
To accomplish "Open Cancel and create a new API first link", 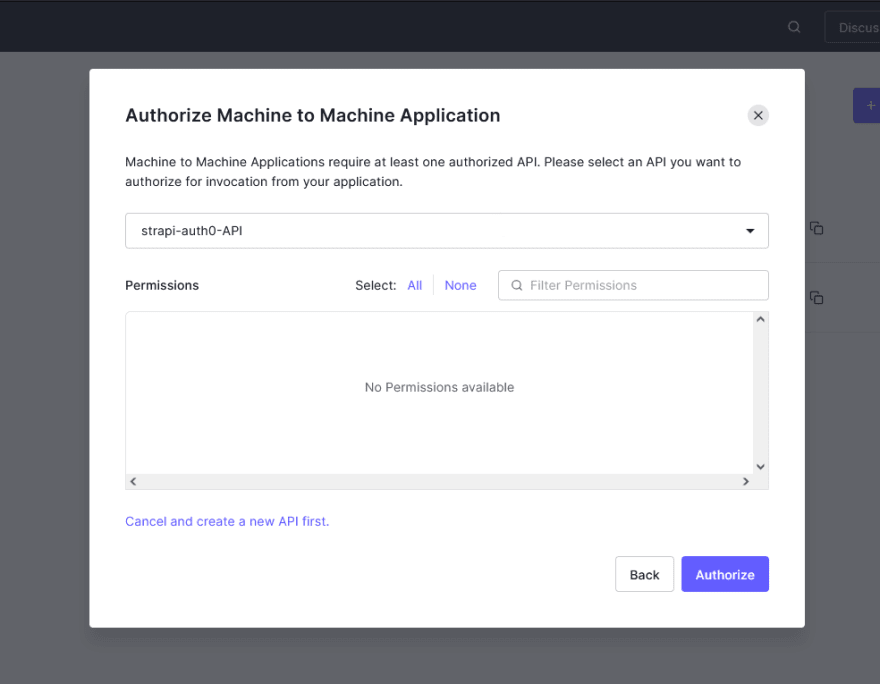I will coord(227,521).
